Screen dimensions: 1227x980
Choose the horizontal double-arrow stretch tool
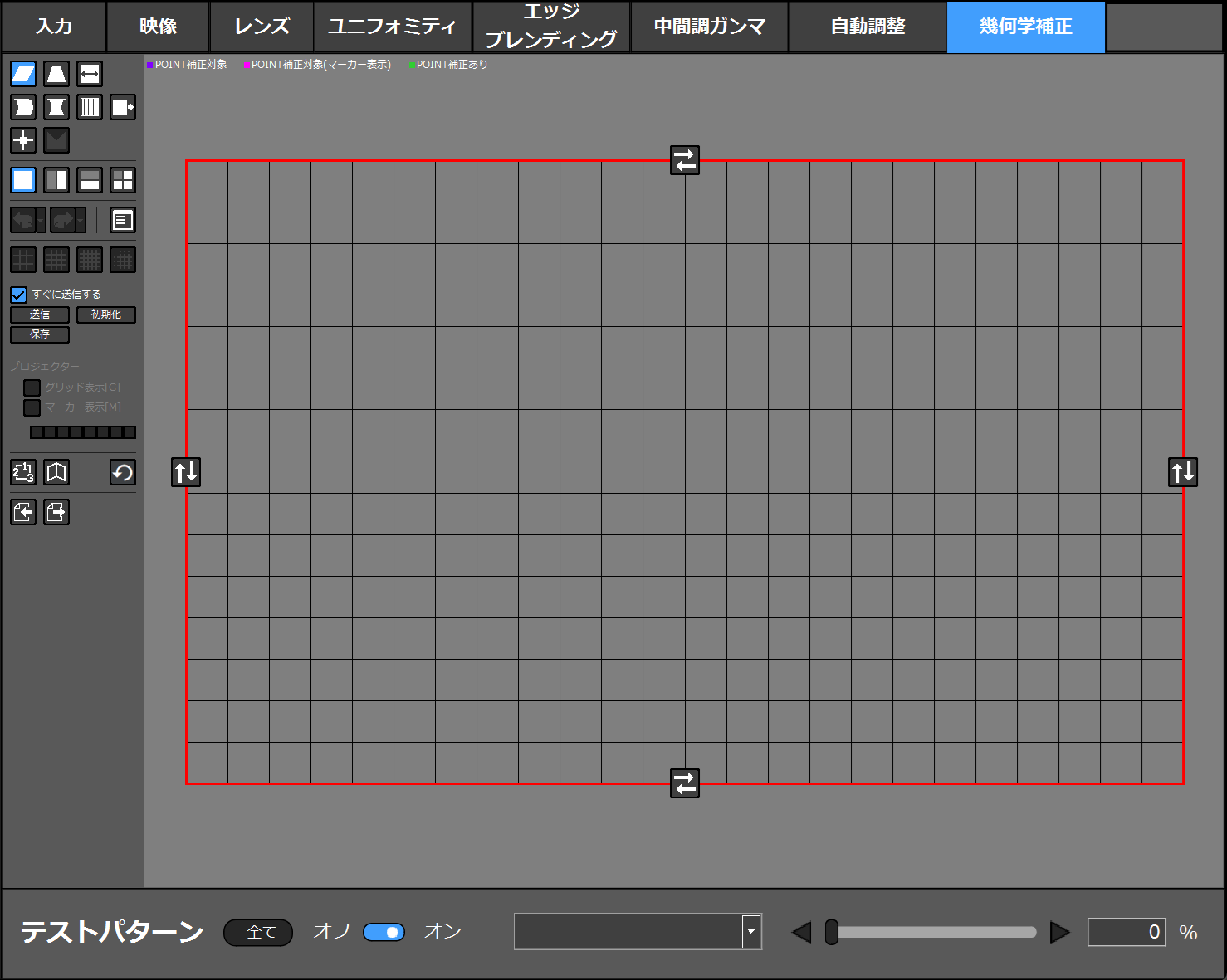click(x=90, y=74)
